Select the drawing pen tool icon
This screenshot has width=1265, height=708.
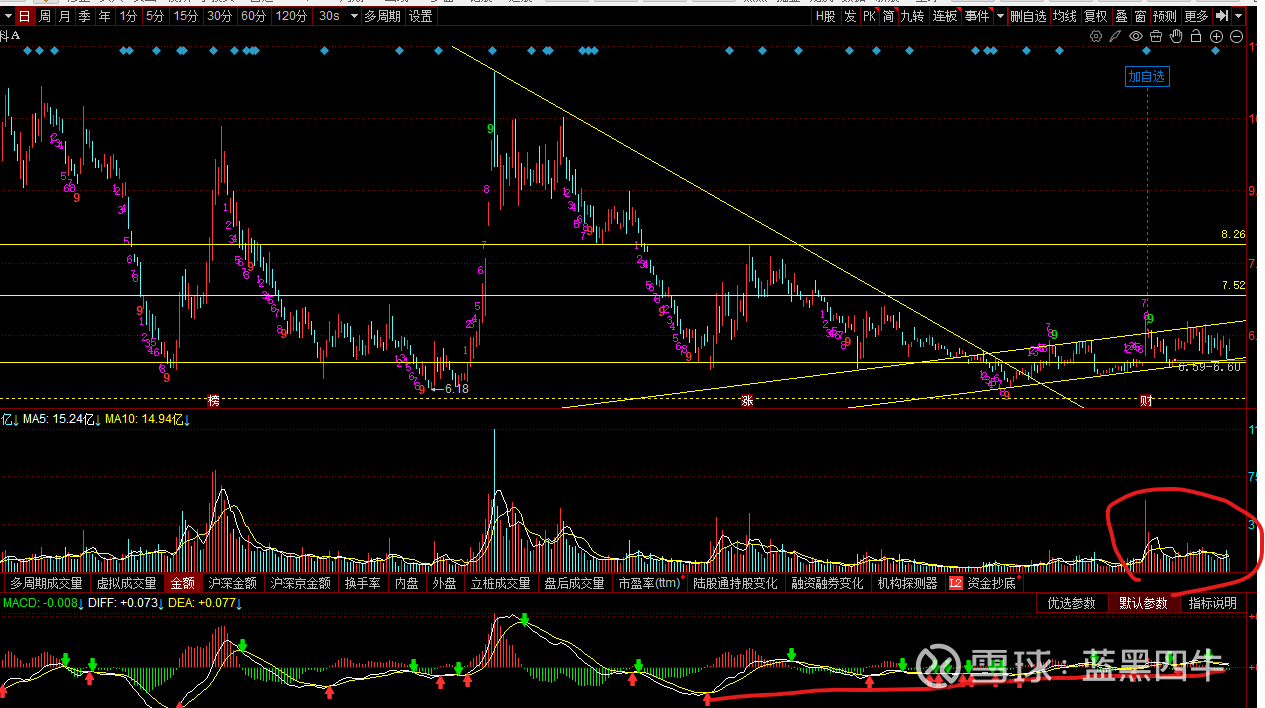1115,36
